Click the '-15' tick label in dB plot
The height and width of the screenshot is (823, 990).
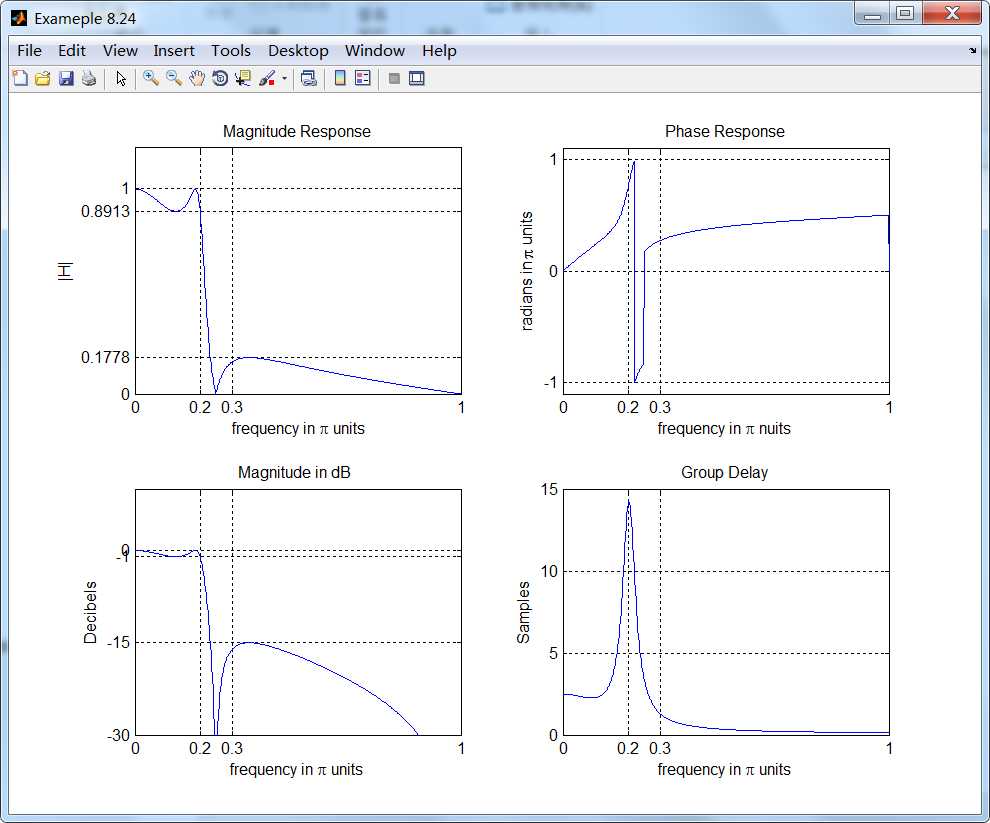tap(118, 642)
